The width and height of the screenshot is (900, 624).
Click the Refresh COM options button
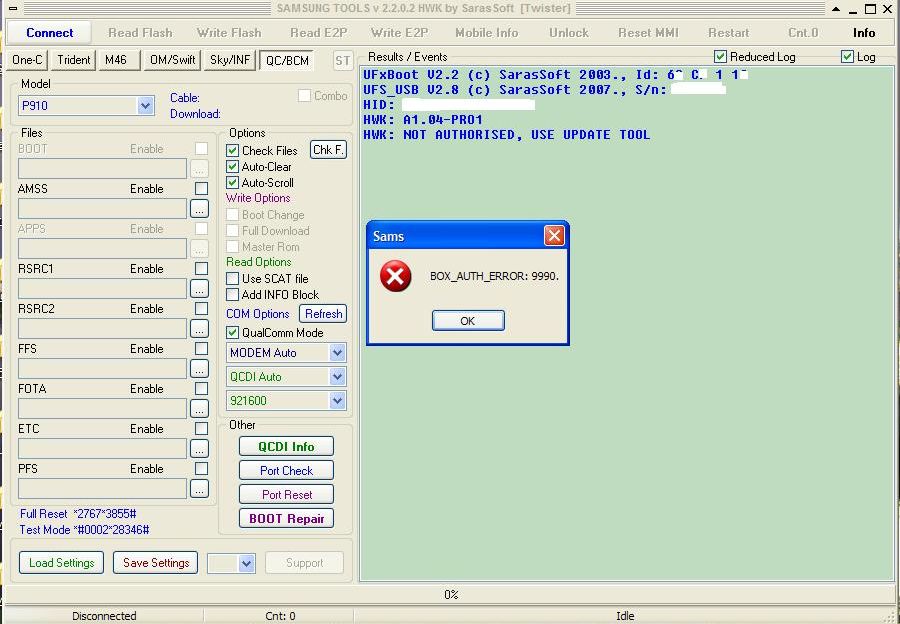(x=323, y=313)
